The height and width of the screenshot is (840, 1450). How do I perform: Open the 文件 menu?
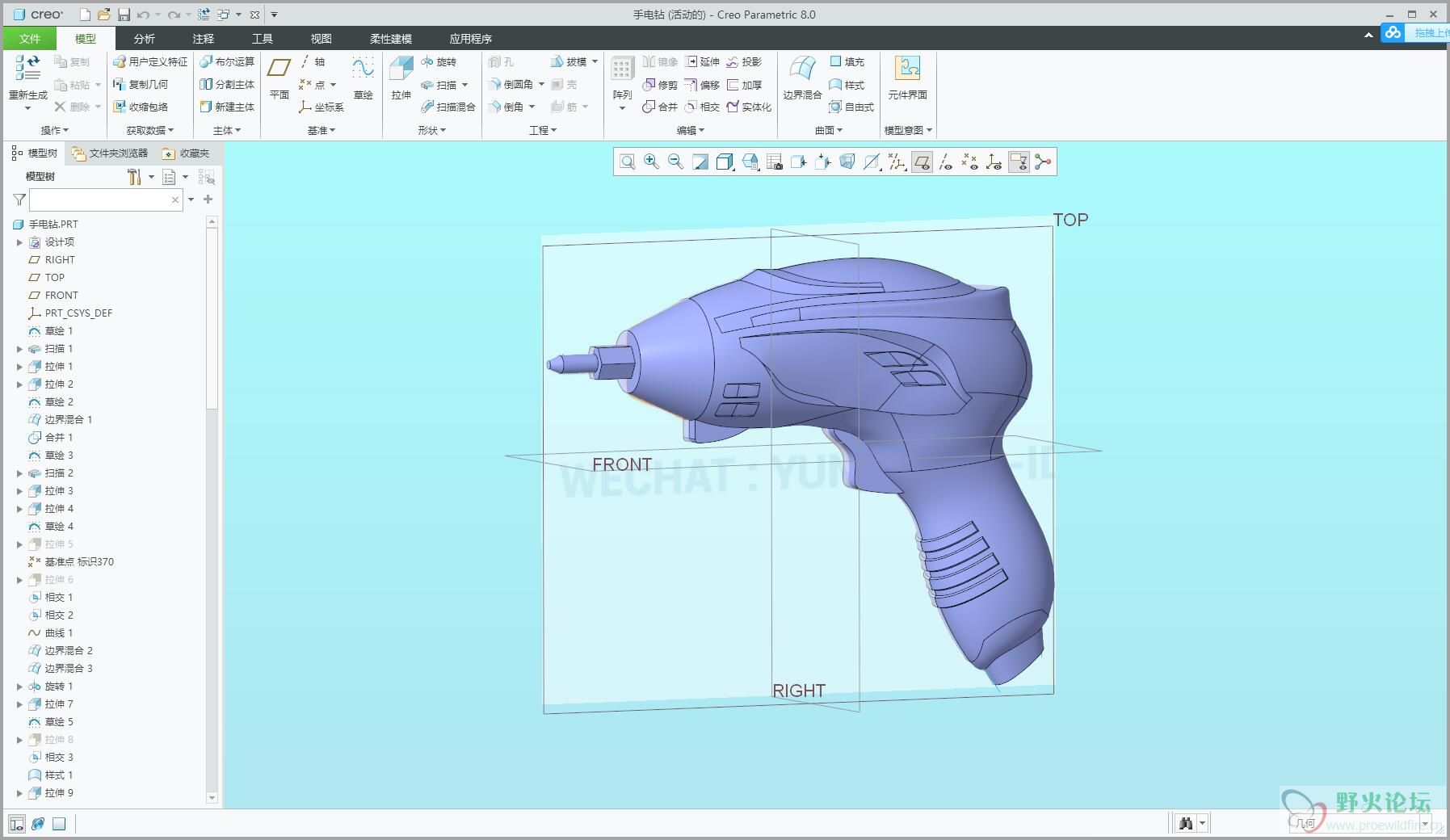(x=30, y=38)
